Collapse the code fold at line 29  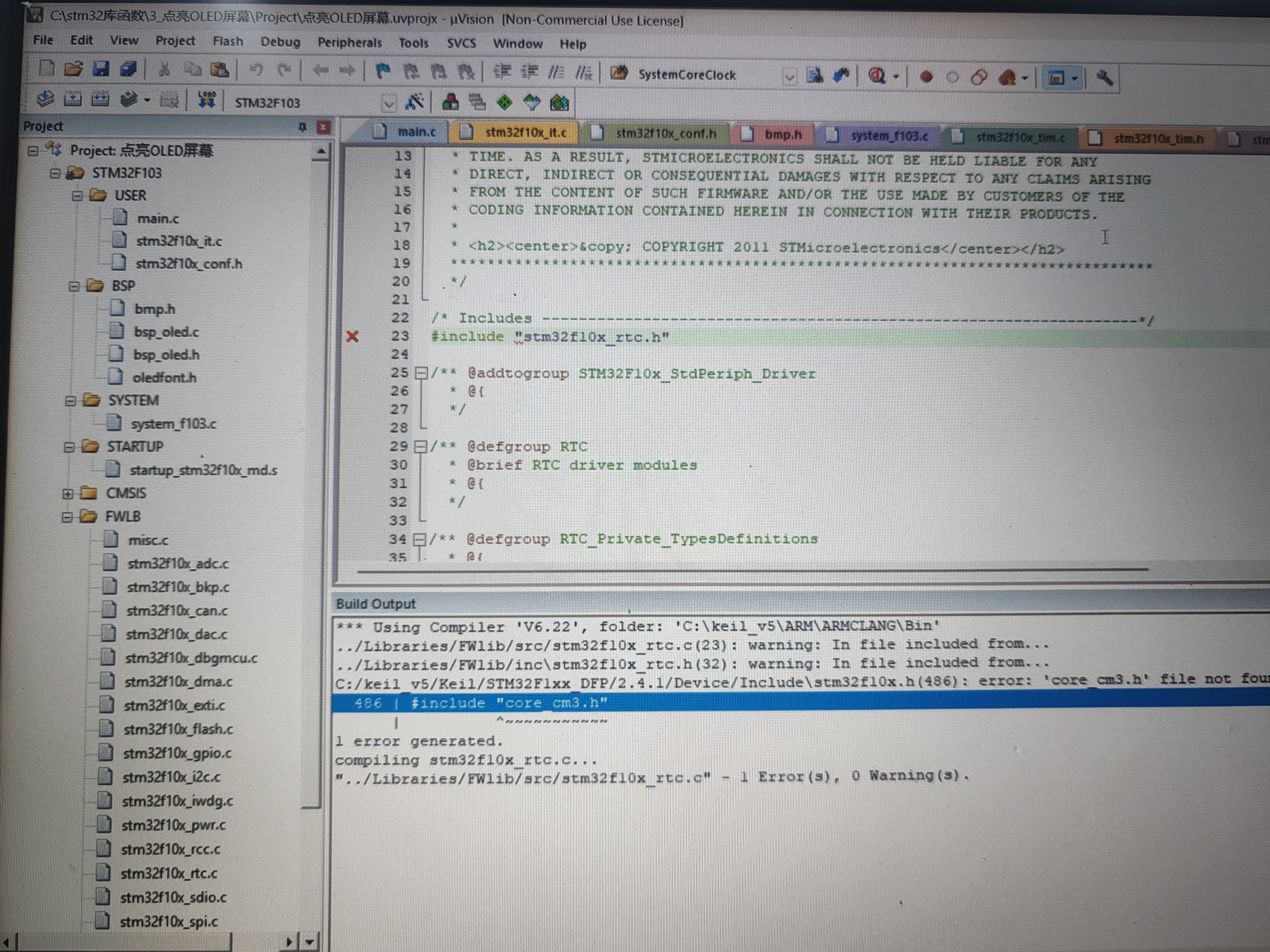[420, 446]
